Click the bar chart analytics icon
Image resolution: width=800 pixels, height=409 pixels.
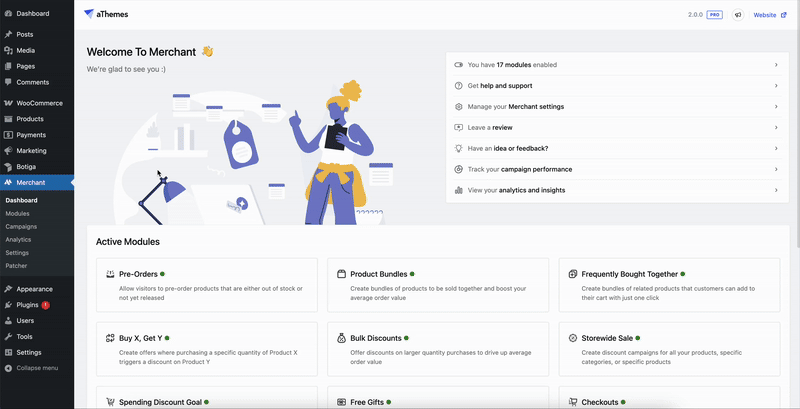[x=458, y=190]
